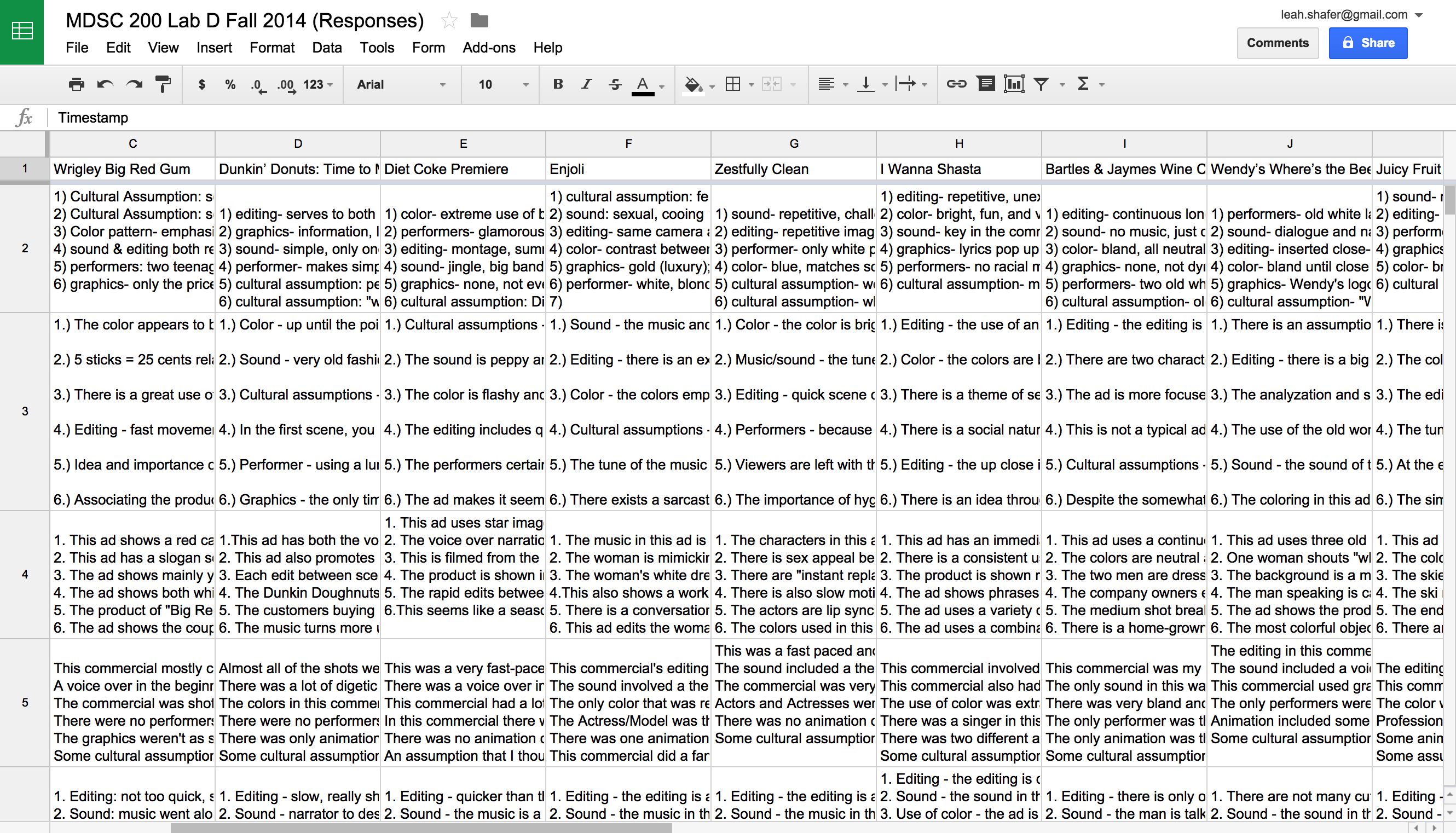This screenshot has width=1456, height=833.
Task: Click the Undo arrow icon
Action: click(x=105, y=85)
